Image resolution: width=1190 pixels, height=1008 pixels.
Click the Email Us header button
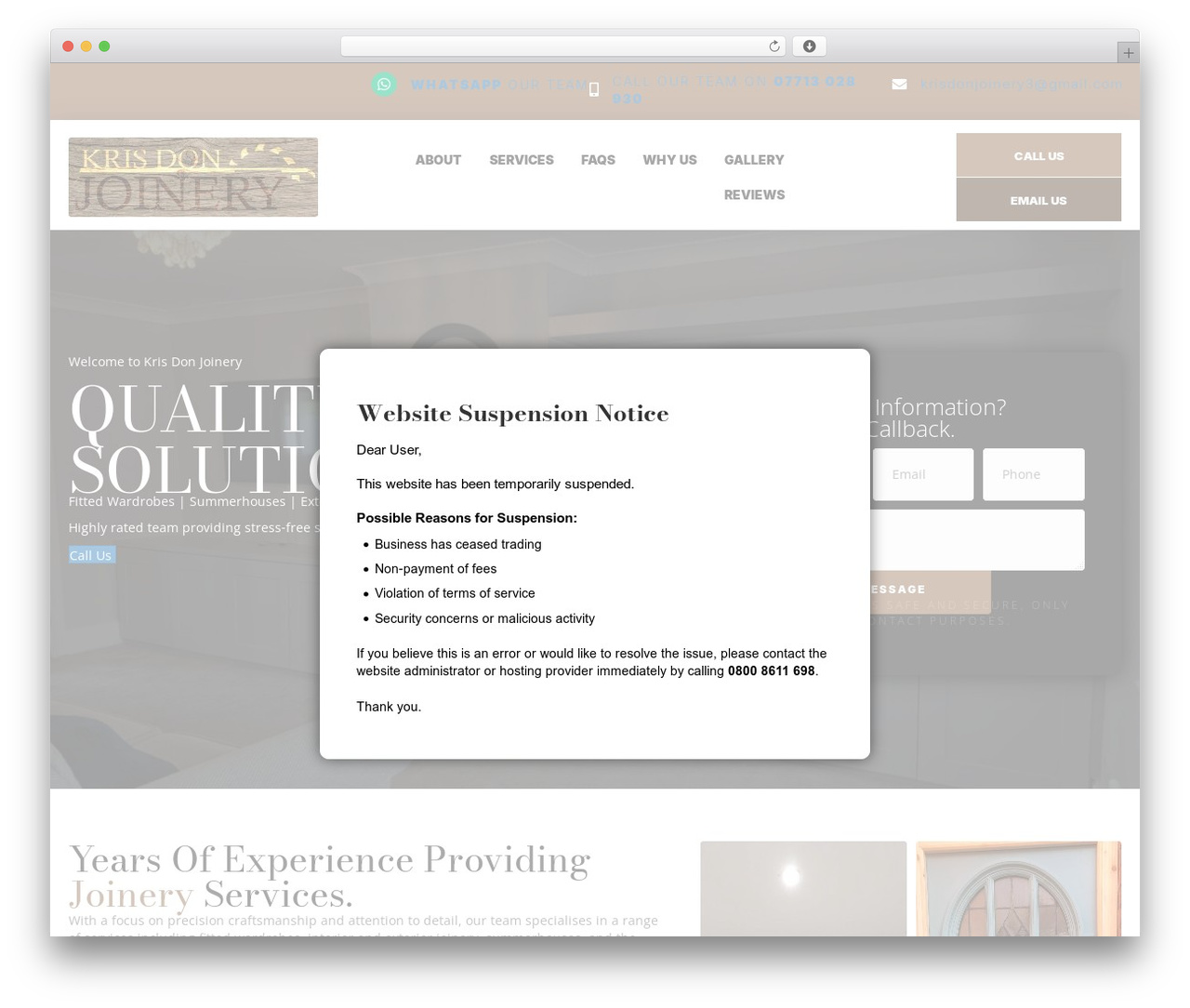click(x=1038, y=200)
